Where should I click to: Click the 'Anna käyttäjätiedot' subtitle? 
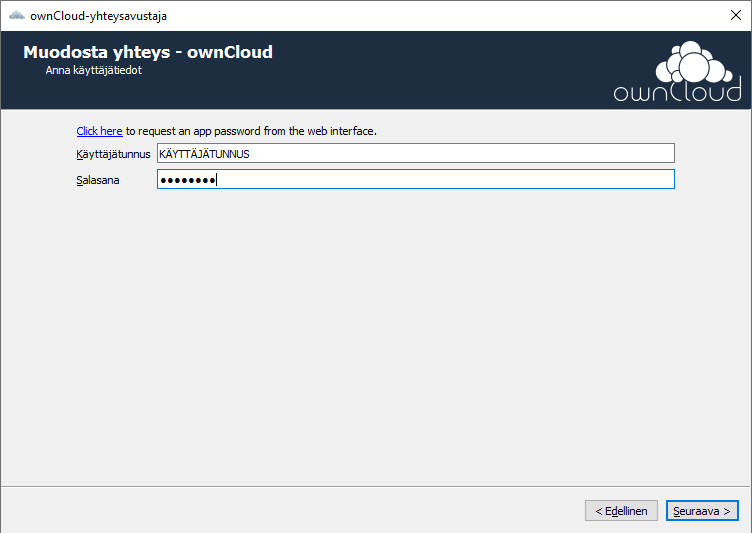tap(94, 70)
